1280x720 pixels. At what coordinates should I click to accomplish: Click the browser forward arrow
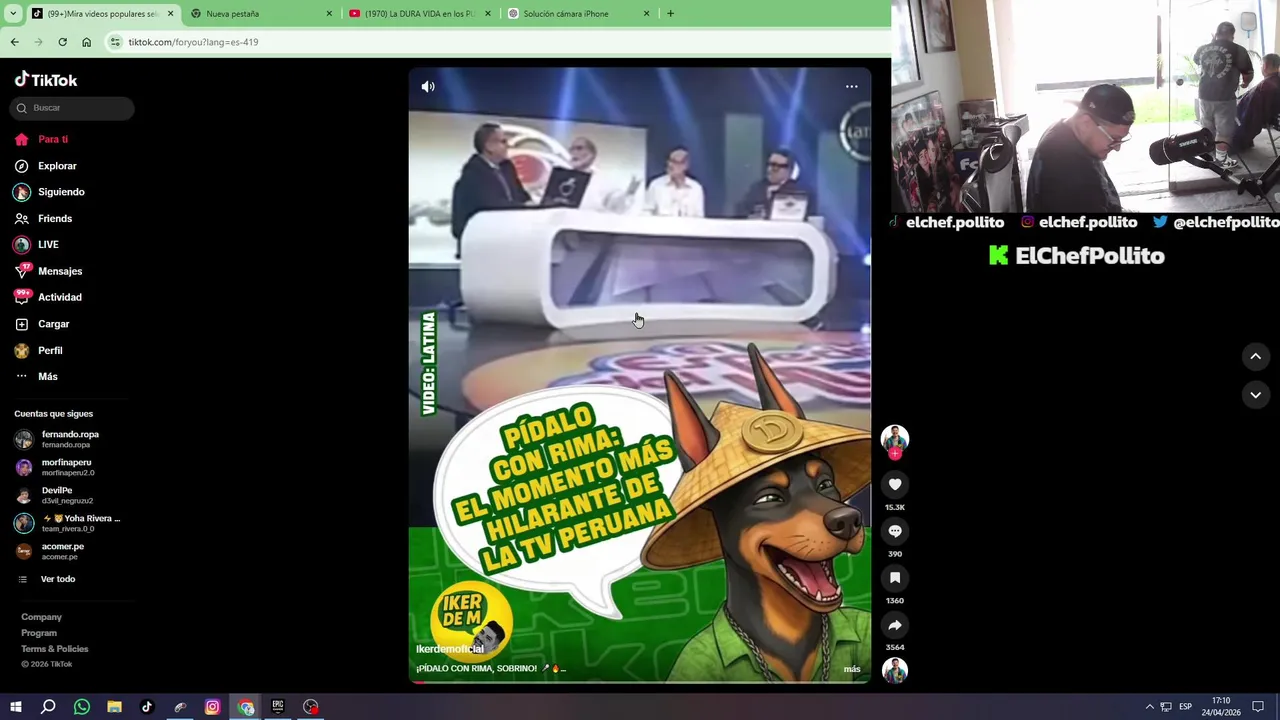tap(38, 42)
